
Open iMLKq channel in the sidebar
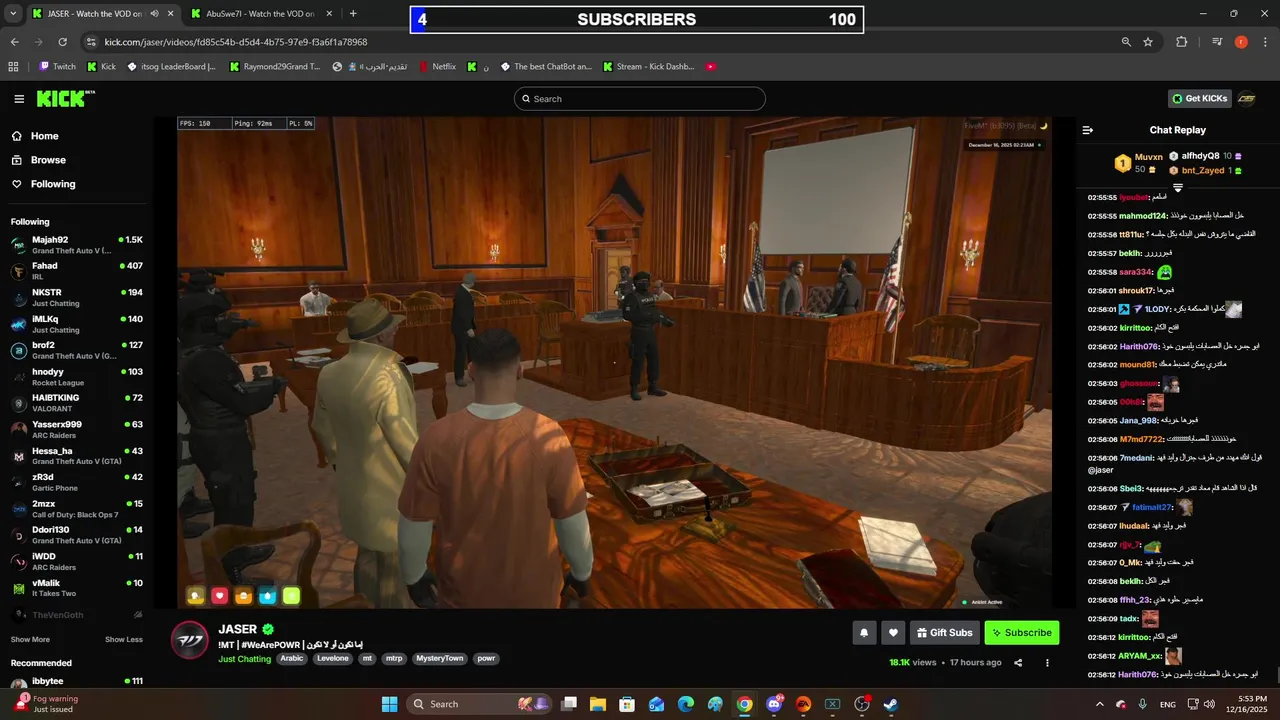[x=77, y=324]
